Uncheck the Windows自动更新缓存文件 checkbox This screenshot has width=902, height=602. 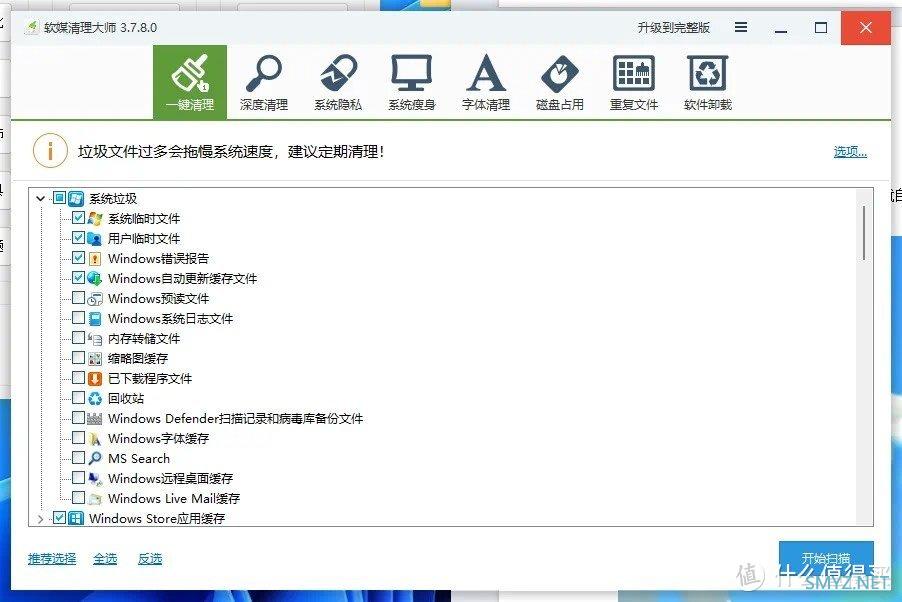click(78, 277)
